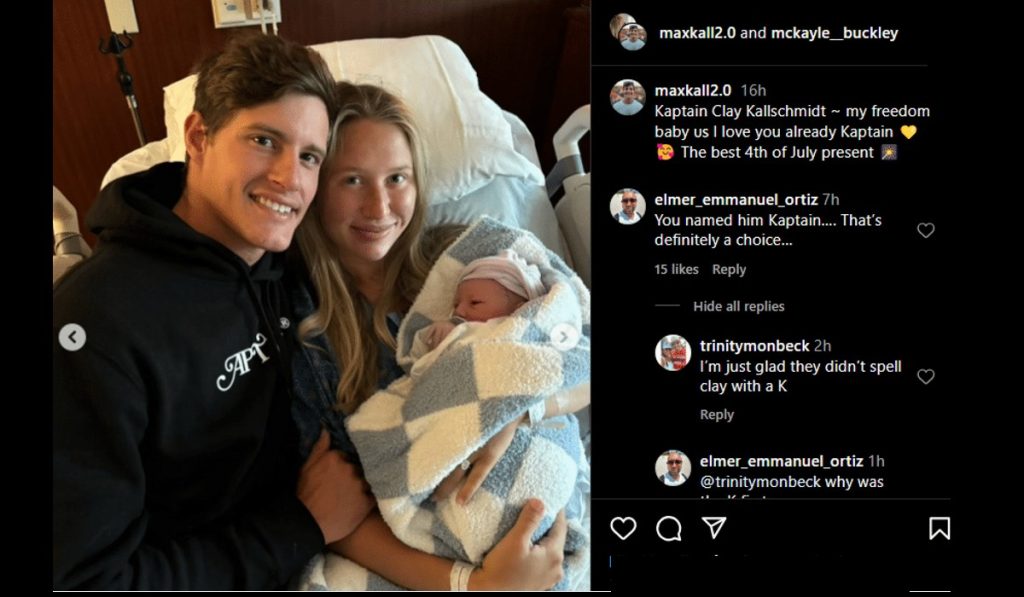Open header combined profile avatars
This screenshot has height=597, width=1024.
coord(628,31)
